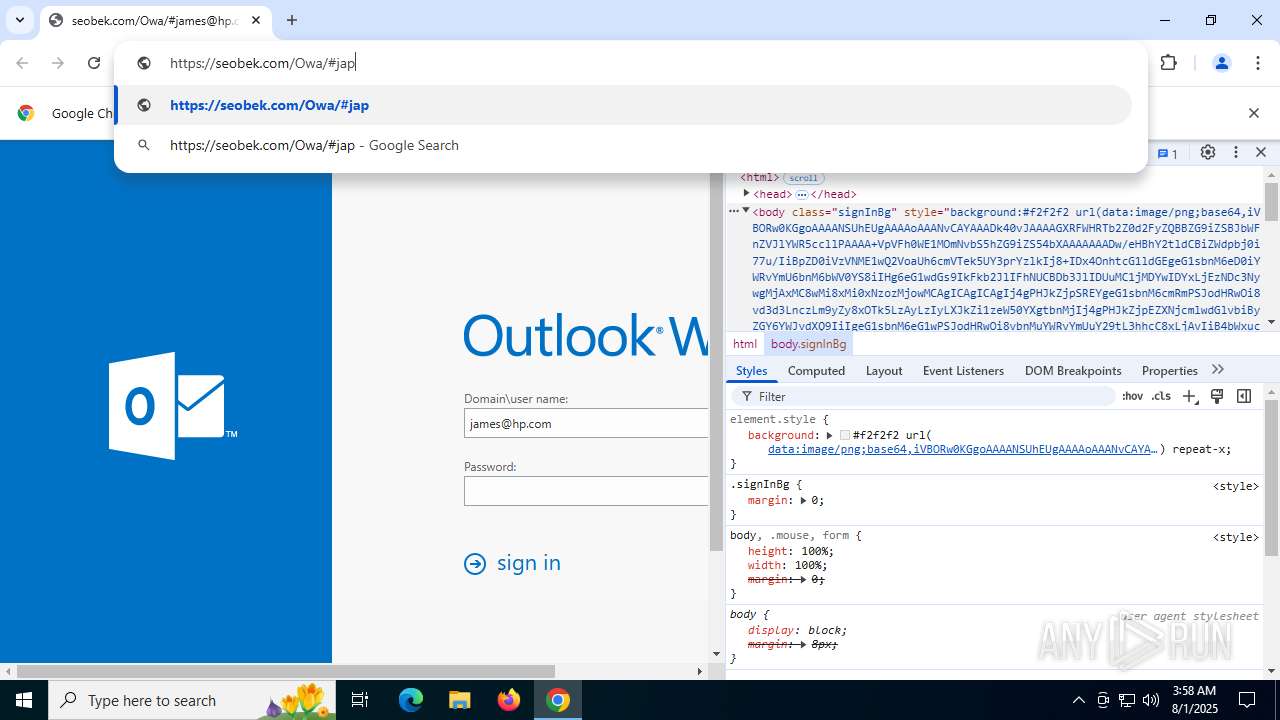Click the sign in link
1280x720 pixels.
pyautogui.click(x=512, y=563)
